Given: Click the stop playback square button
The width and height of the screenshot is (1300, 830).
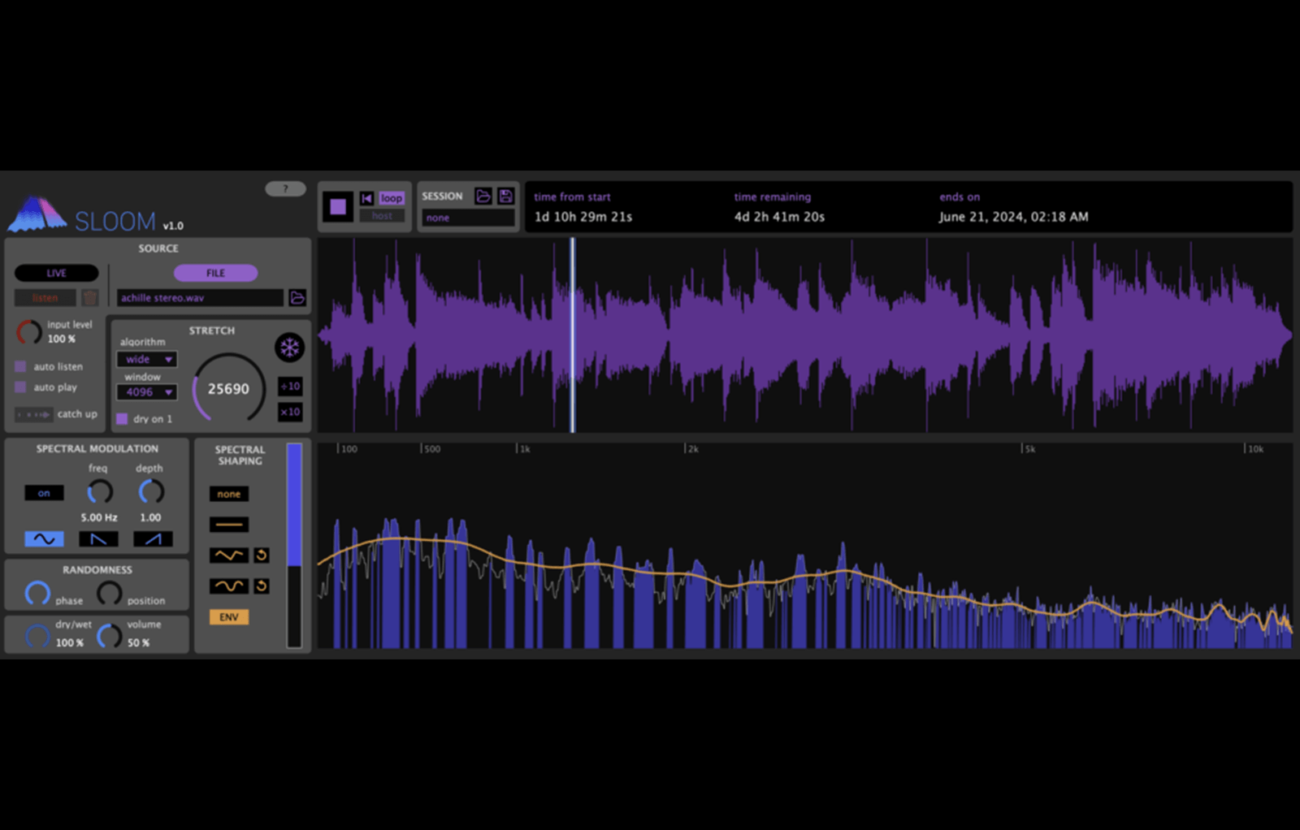Looking at the screenshot, I should (x=338, y=207).
